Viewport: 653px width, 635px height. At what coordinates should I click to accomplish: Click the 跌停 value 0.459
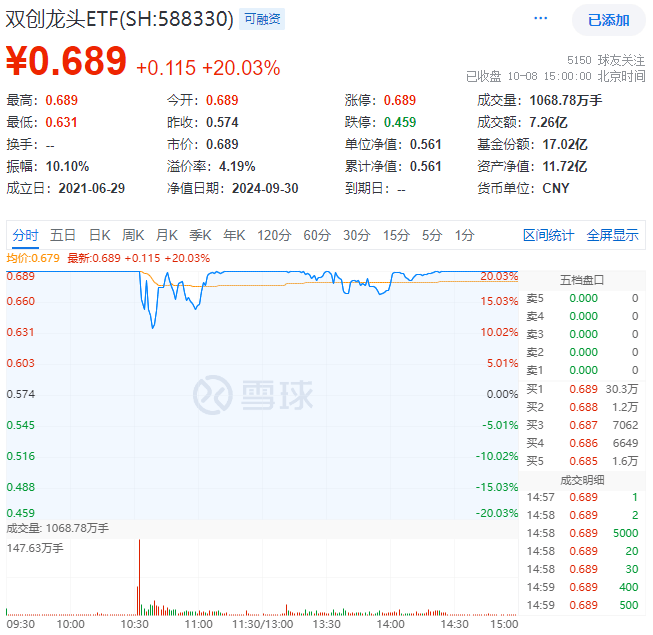click(400, 122)
